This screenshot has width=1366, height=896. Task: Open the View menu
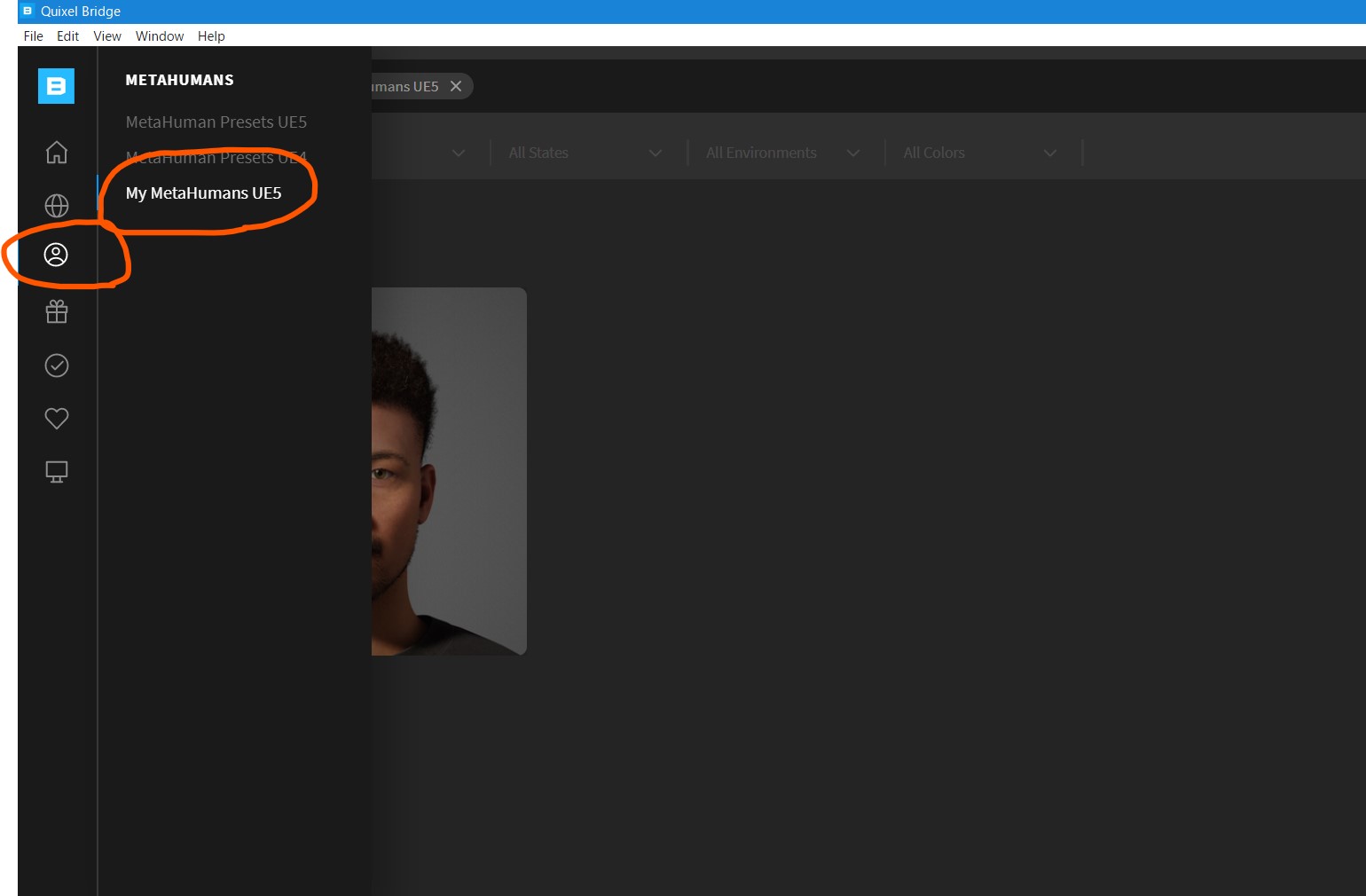tap(107, 36)
